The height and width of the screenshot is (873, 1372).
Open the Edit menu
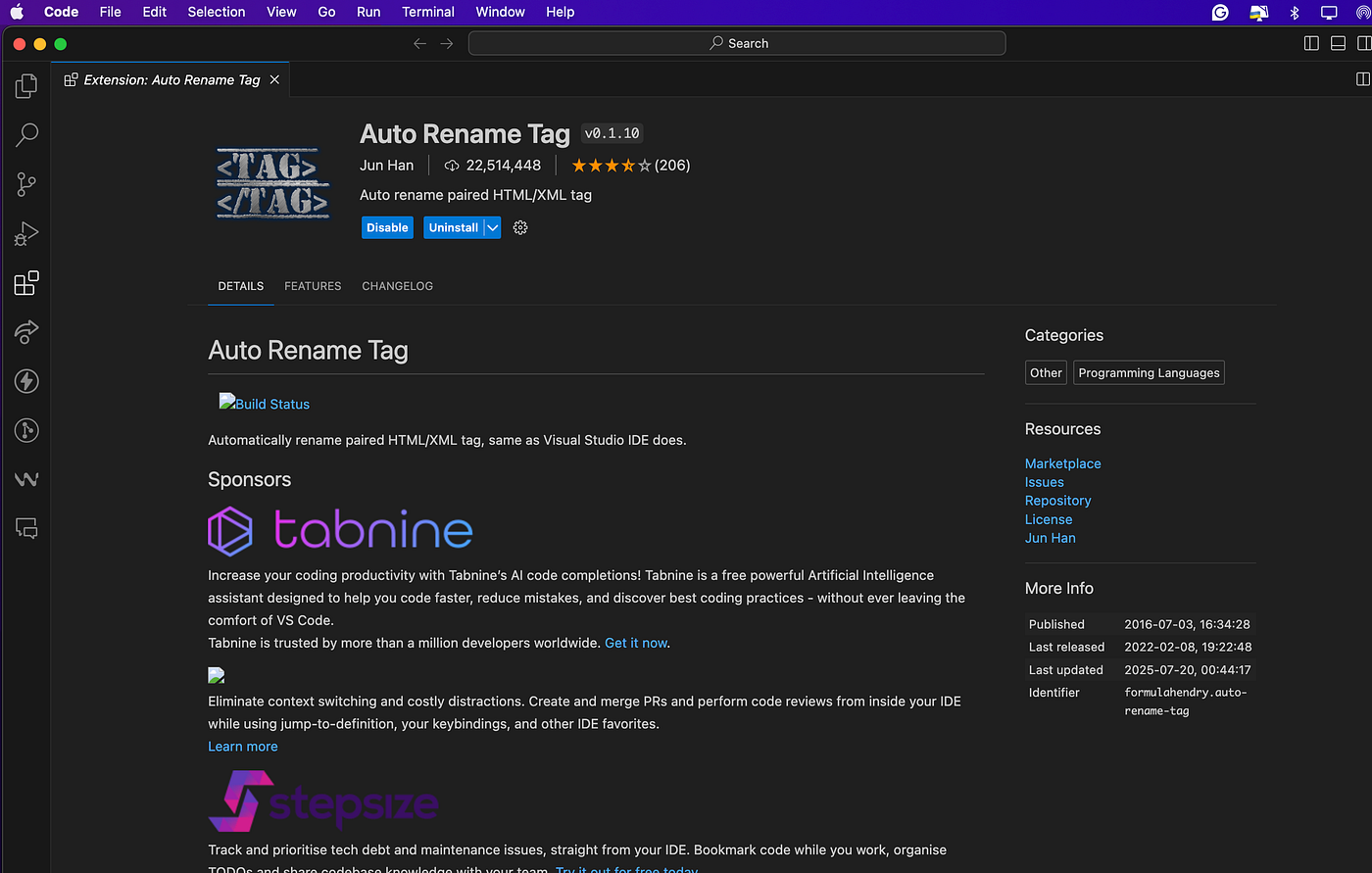(x=154, y=12)
